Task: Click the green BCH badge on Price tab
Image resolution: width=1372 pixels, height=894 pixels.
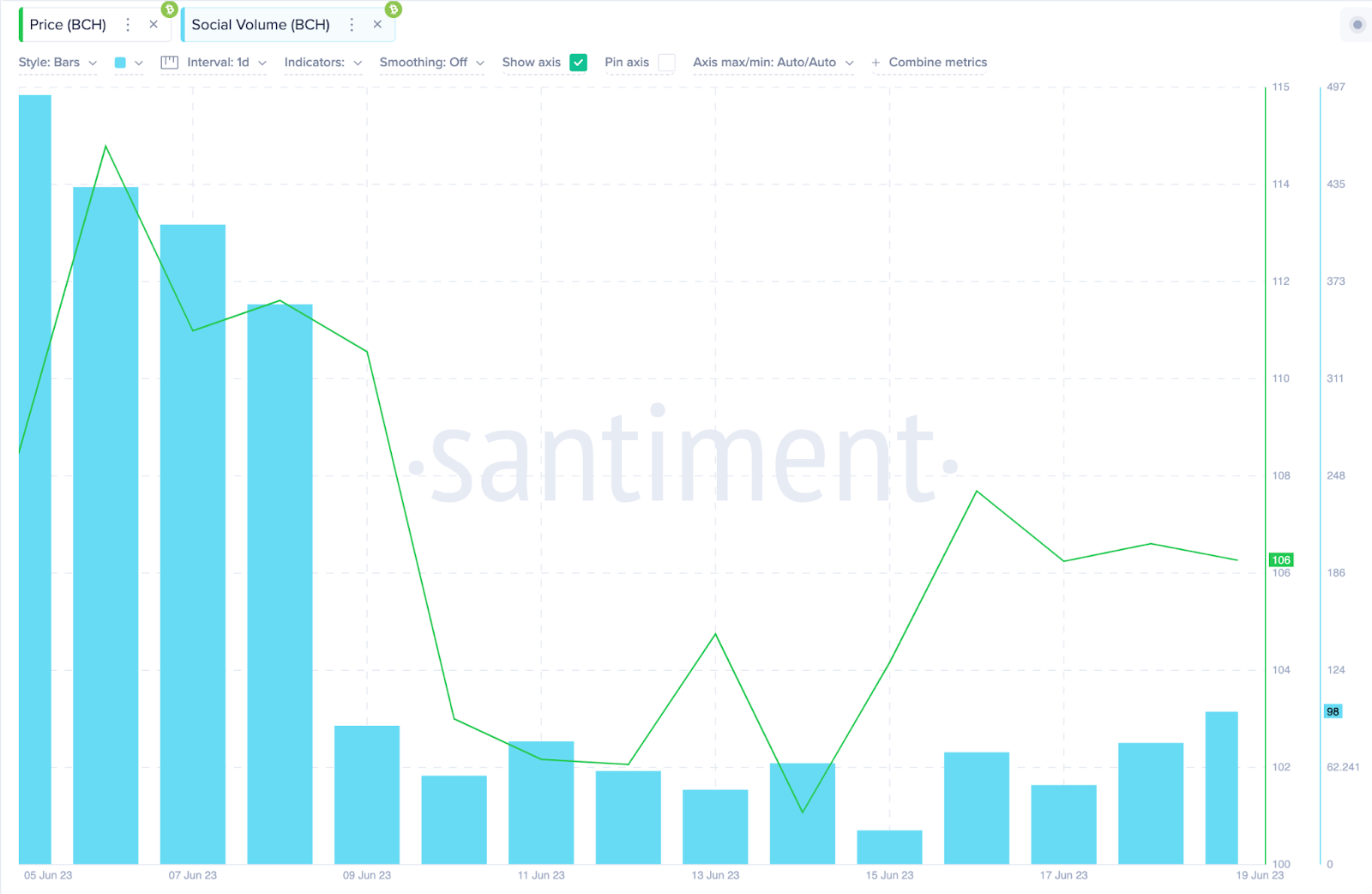Action: [170, 9]
